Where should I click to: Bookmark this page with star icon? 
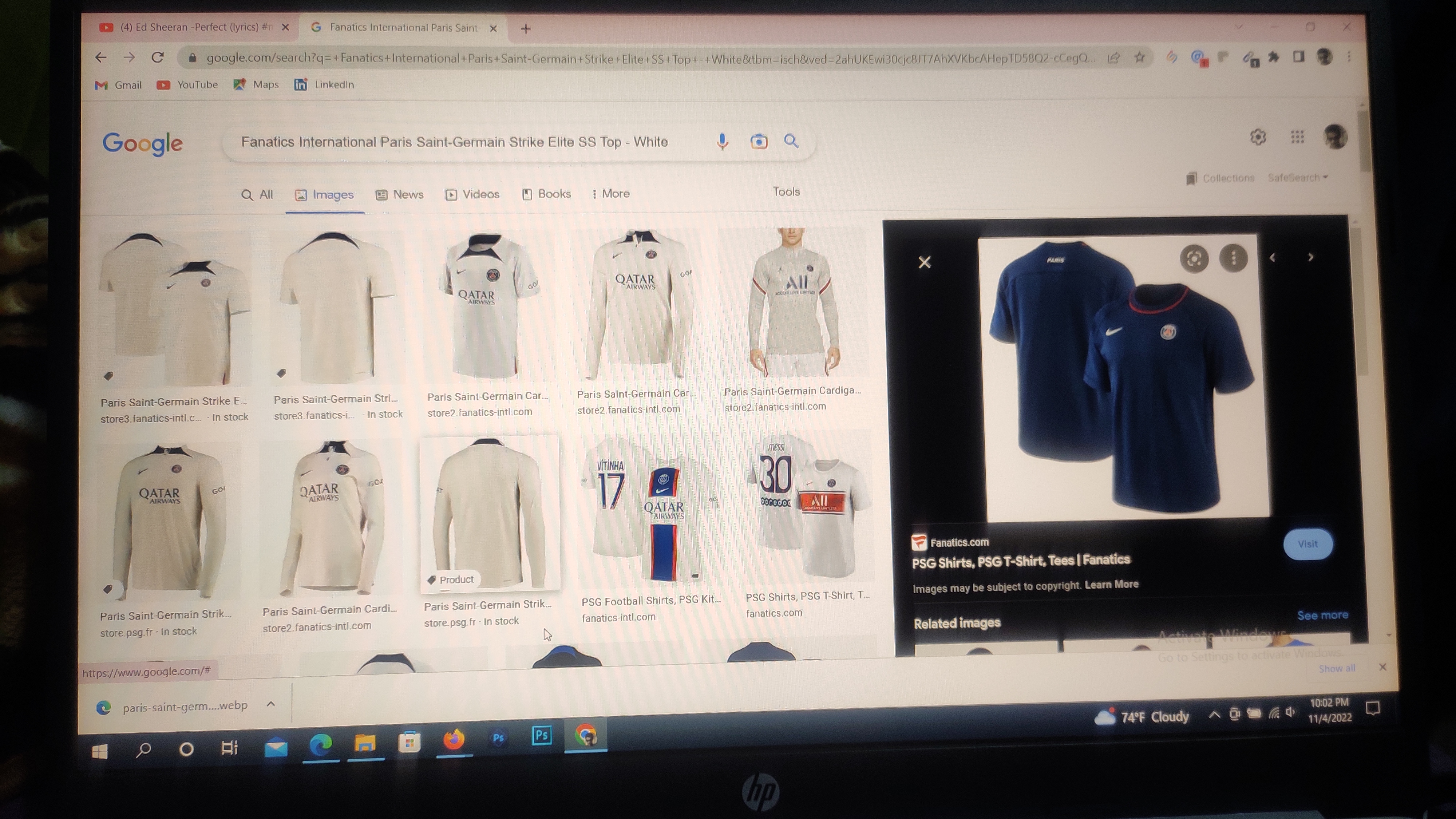(1139, 58)
